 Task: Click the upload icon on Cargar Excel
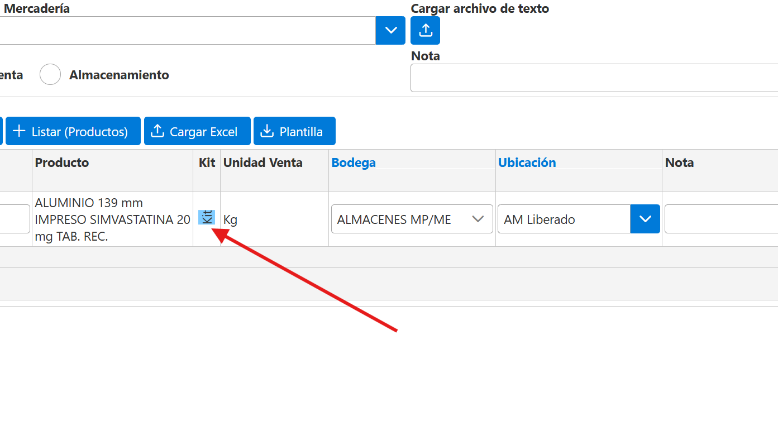[157, 131]
